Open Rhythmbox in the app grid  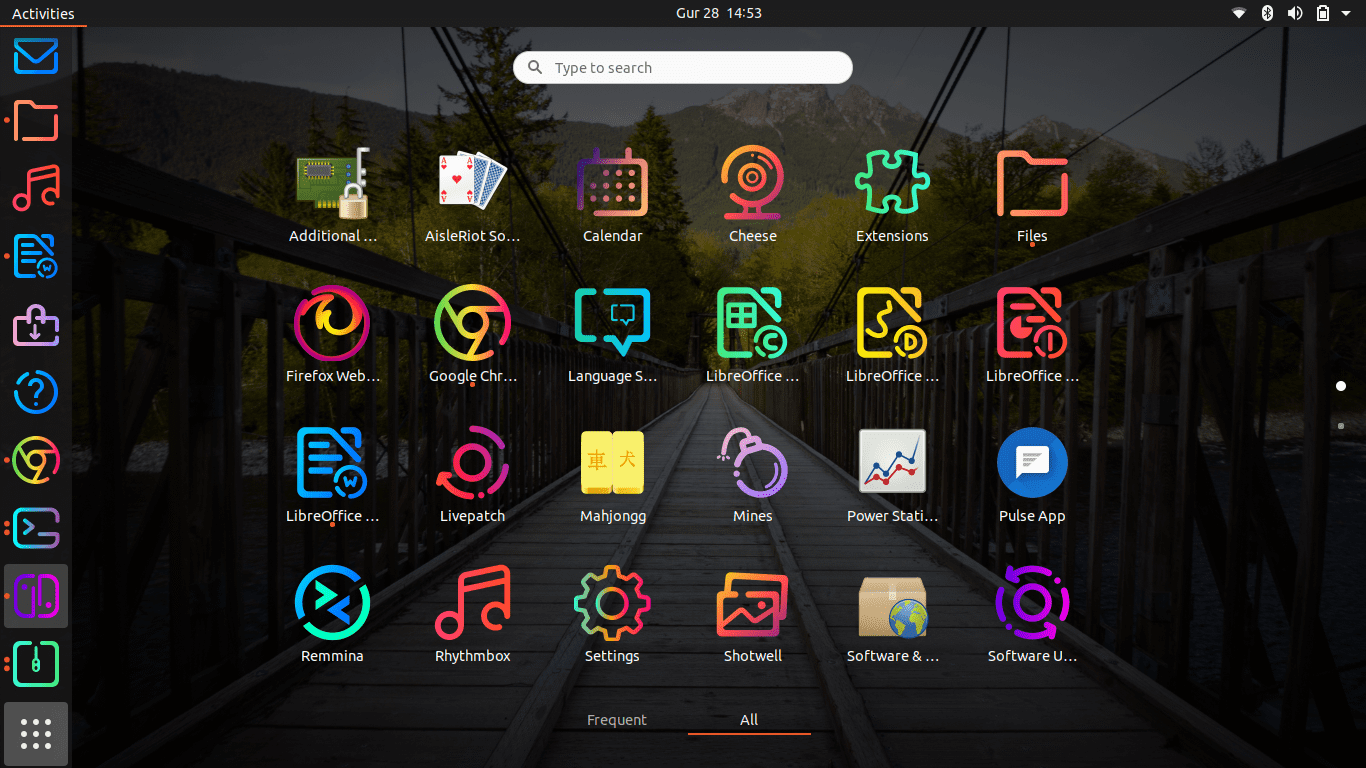(472, 616)
